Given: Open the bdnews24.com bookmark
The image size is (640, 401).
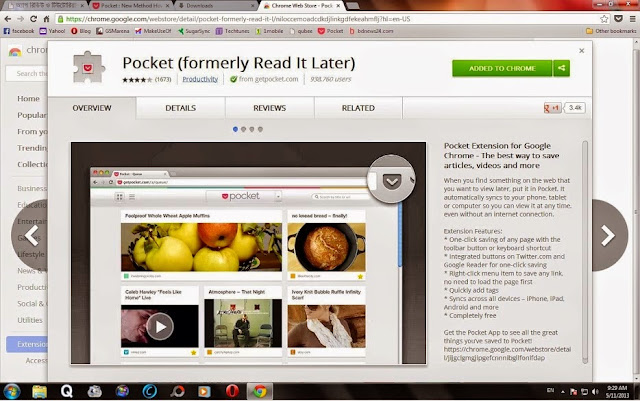Looking at the screenshot, I should point(371,31).
